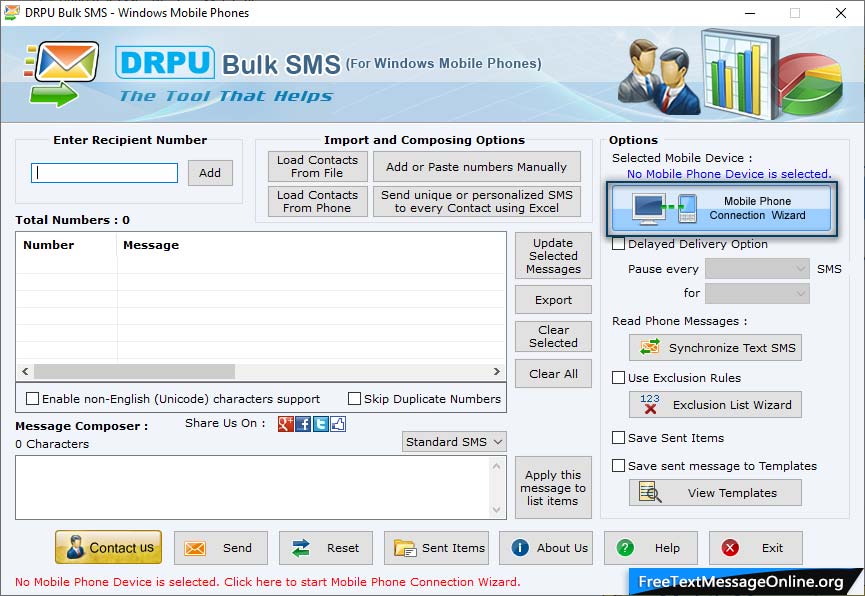Click the message composer scroll up arrow
This screenshot has height=596, width=865.
496,466
